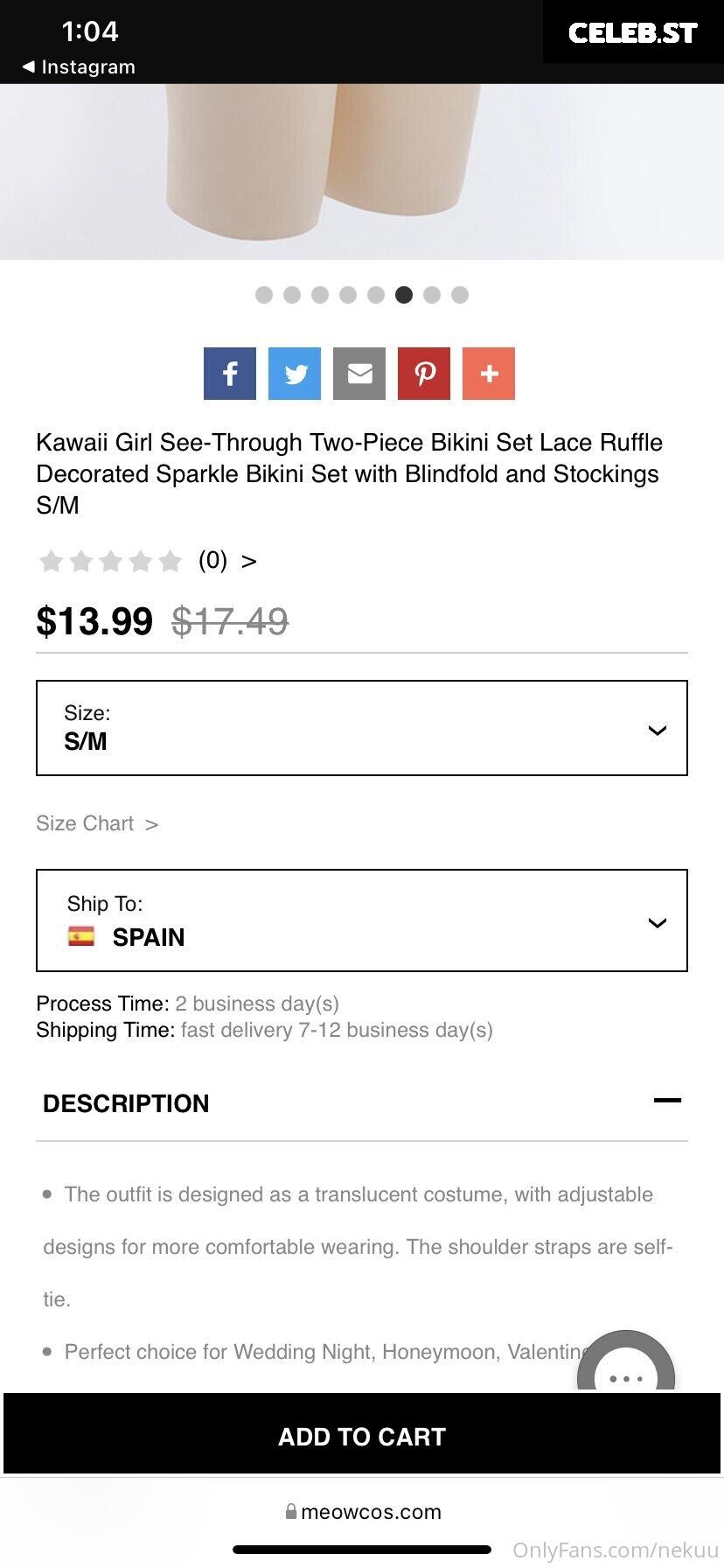Tap the lock icon beside meowcos.com
This screenshot has height=1568, width=724.
tap(290, 1511)
